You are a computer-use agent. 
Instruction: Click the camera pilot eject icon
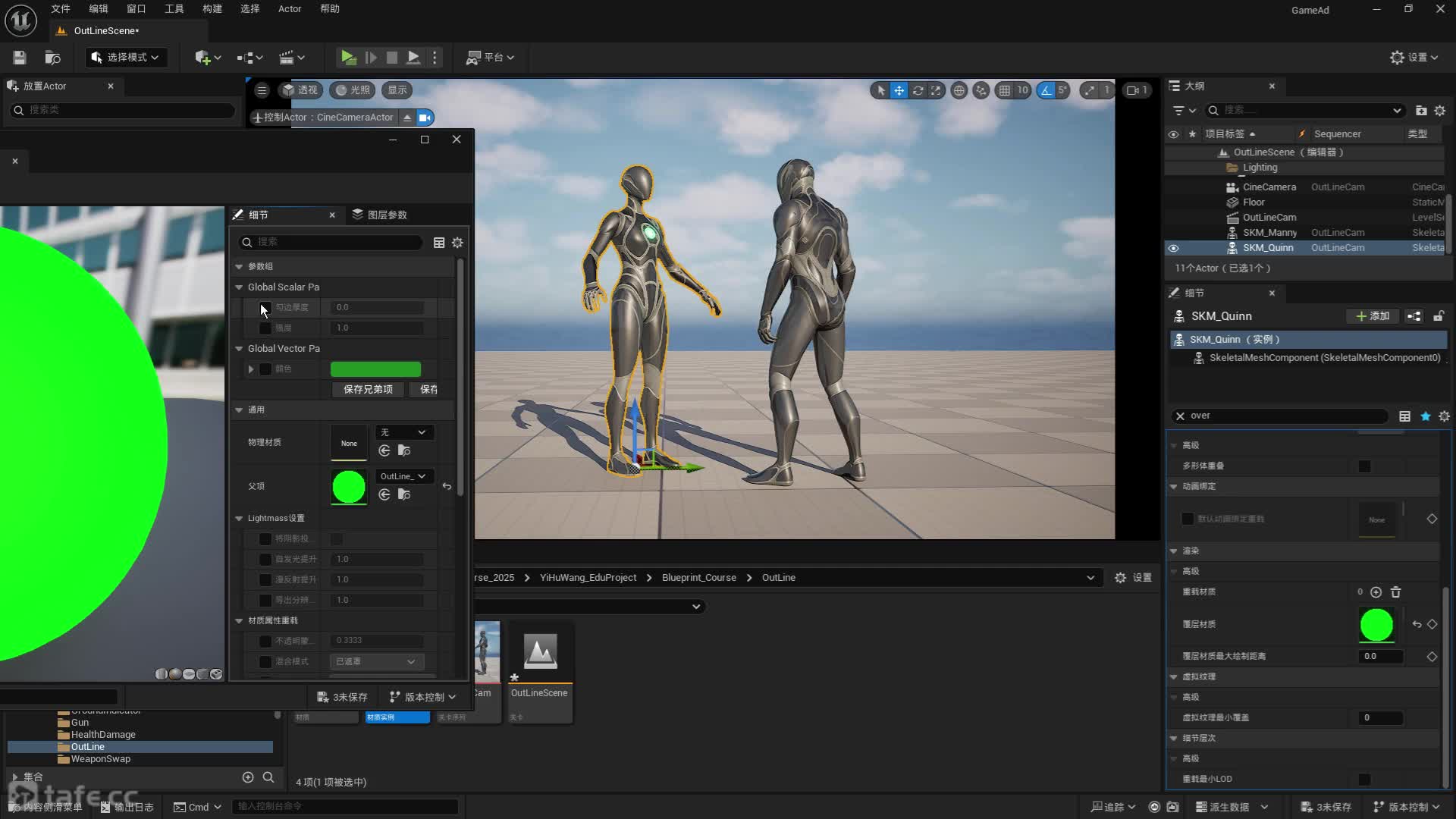point(407,118)
